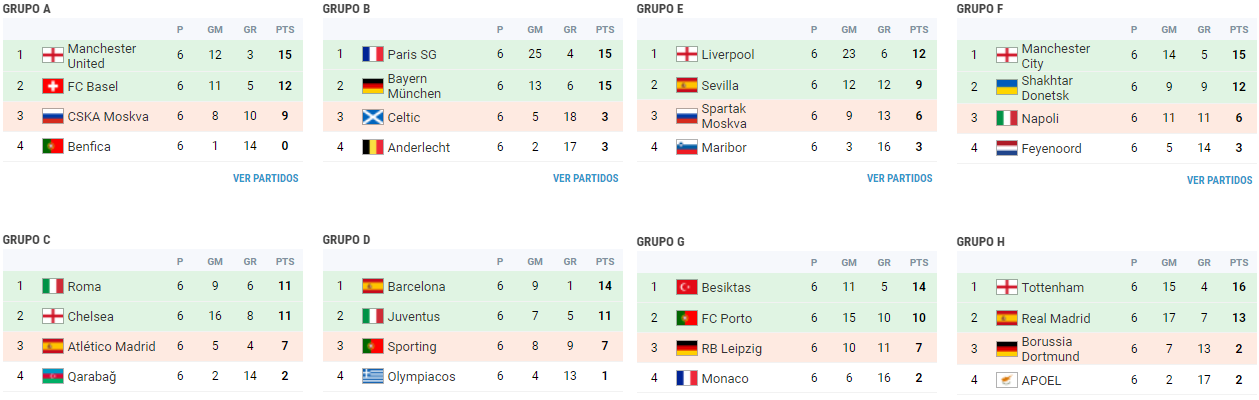The image size is (1259, 400).
Task: Click the PTS column header in Grupo C
Action: click(x=285, y=262)
